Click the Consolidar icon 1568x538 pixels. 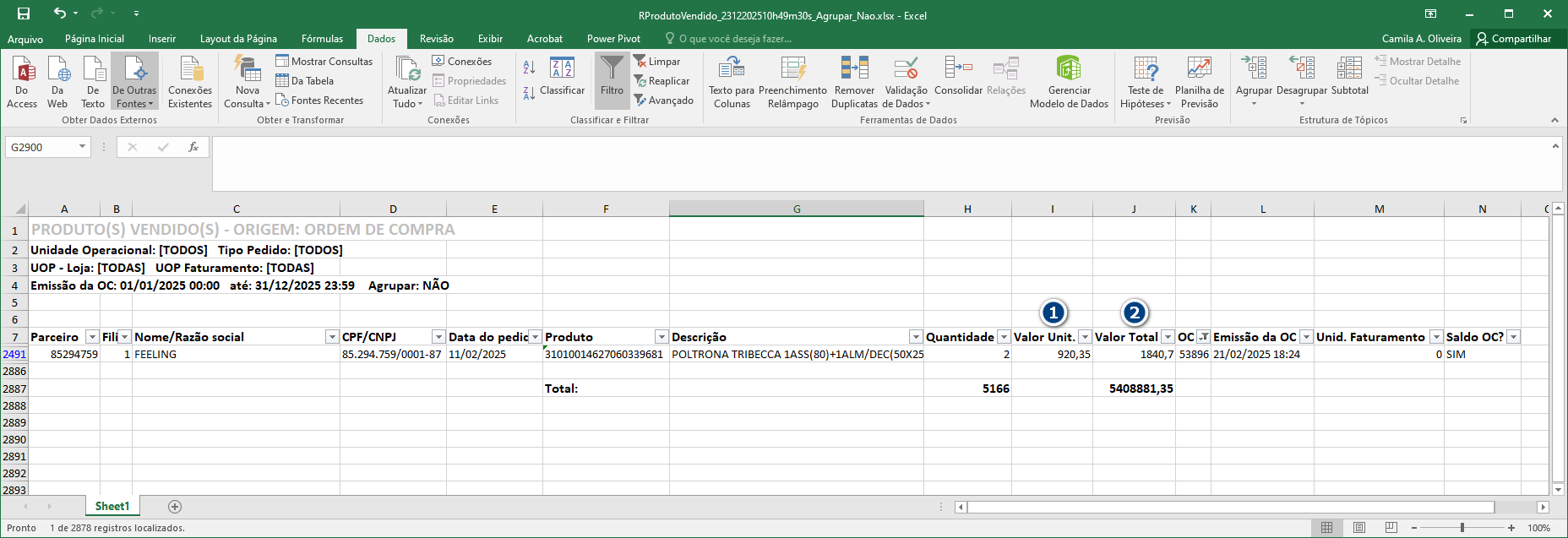tap(958, 69)
